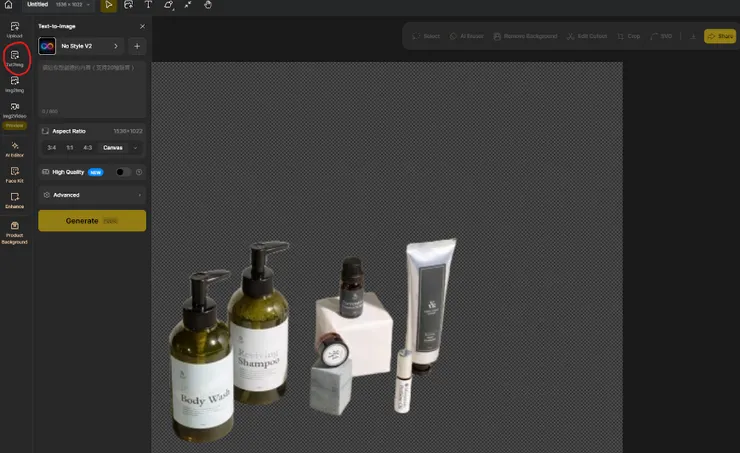Choose Select in the canvas toolbar
This screenshot has width=740, height=453.
pyautogui.click(x=426, y=36)
